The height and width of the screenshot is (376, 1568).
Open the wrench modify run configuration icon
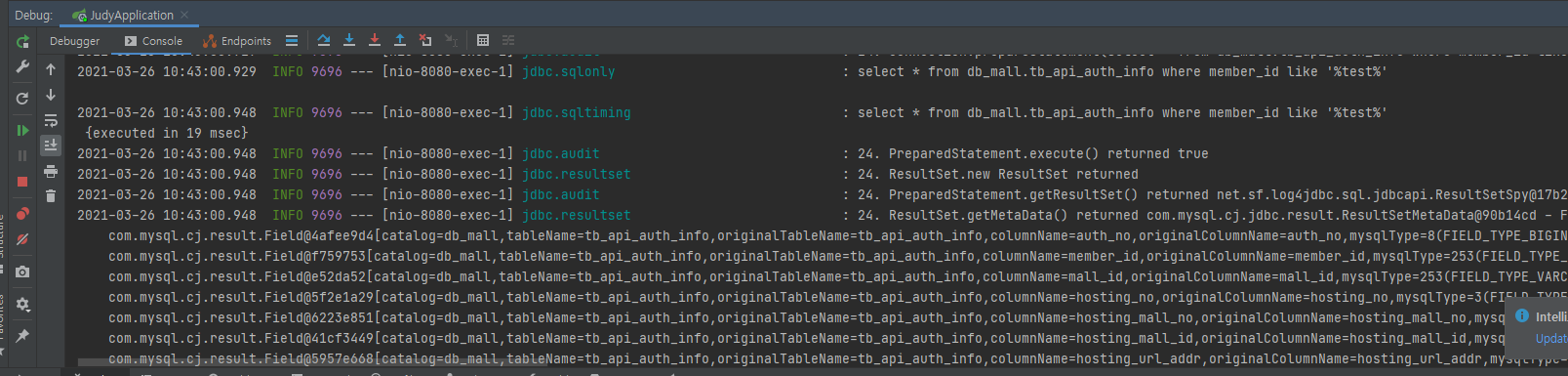[22, 67]
